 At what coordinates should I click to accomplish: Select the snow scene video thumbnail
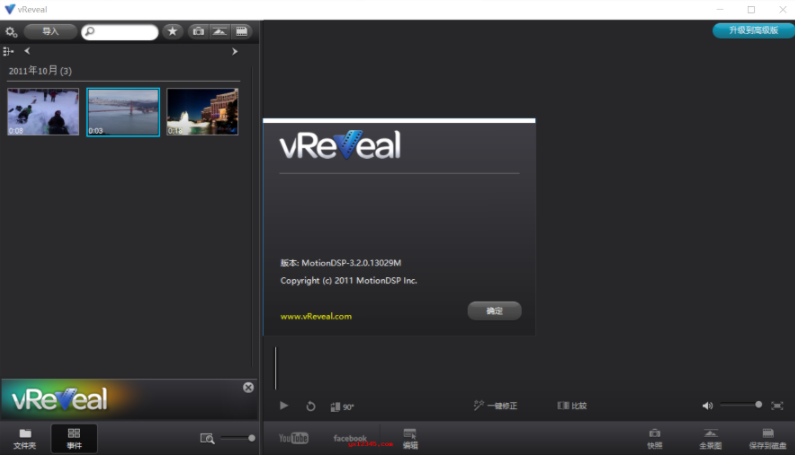[43, 112]
